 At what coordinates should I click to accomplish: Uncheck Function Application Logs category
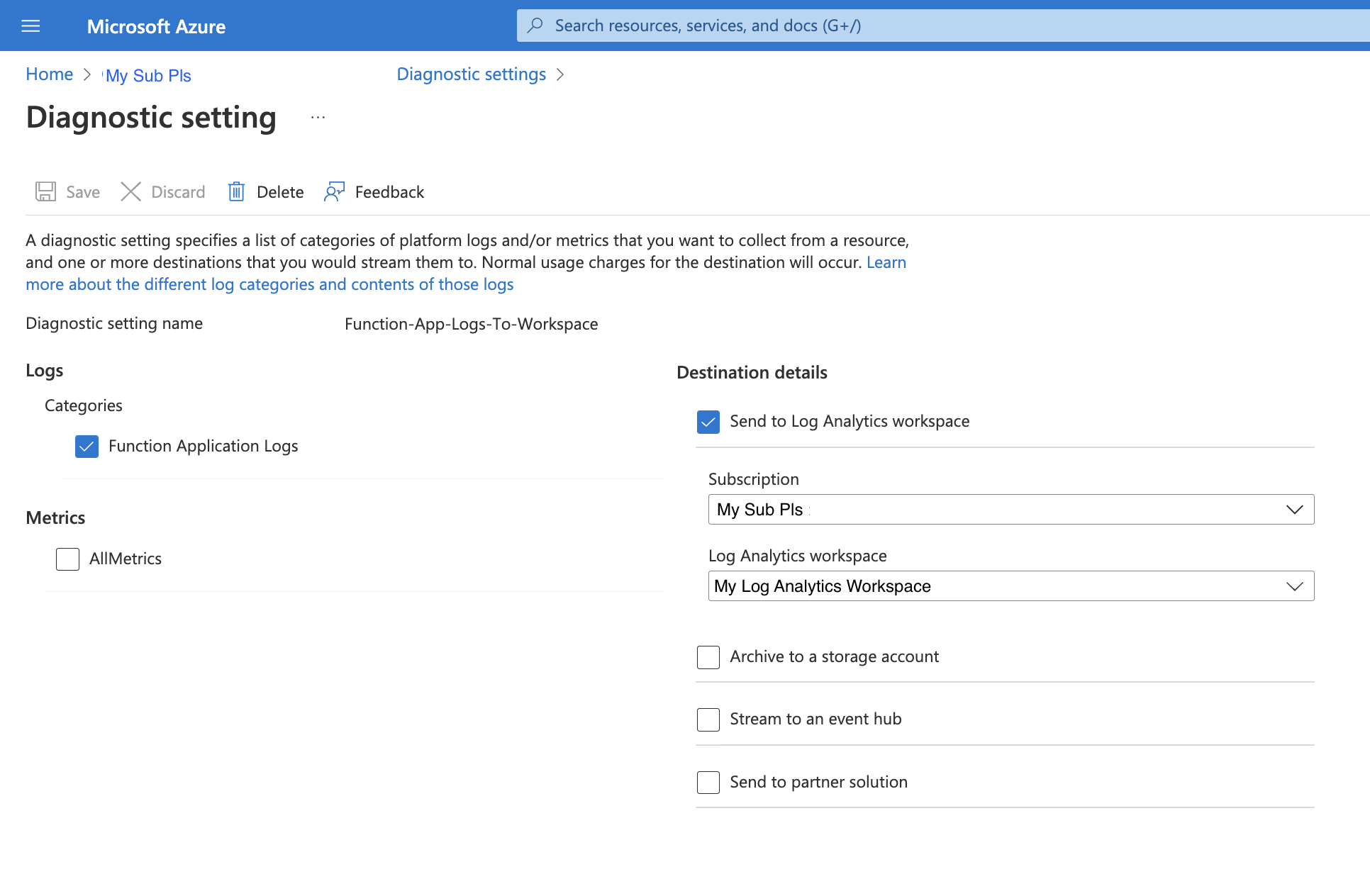pos(87,446)
